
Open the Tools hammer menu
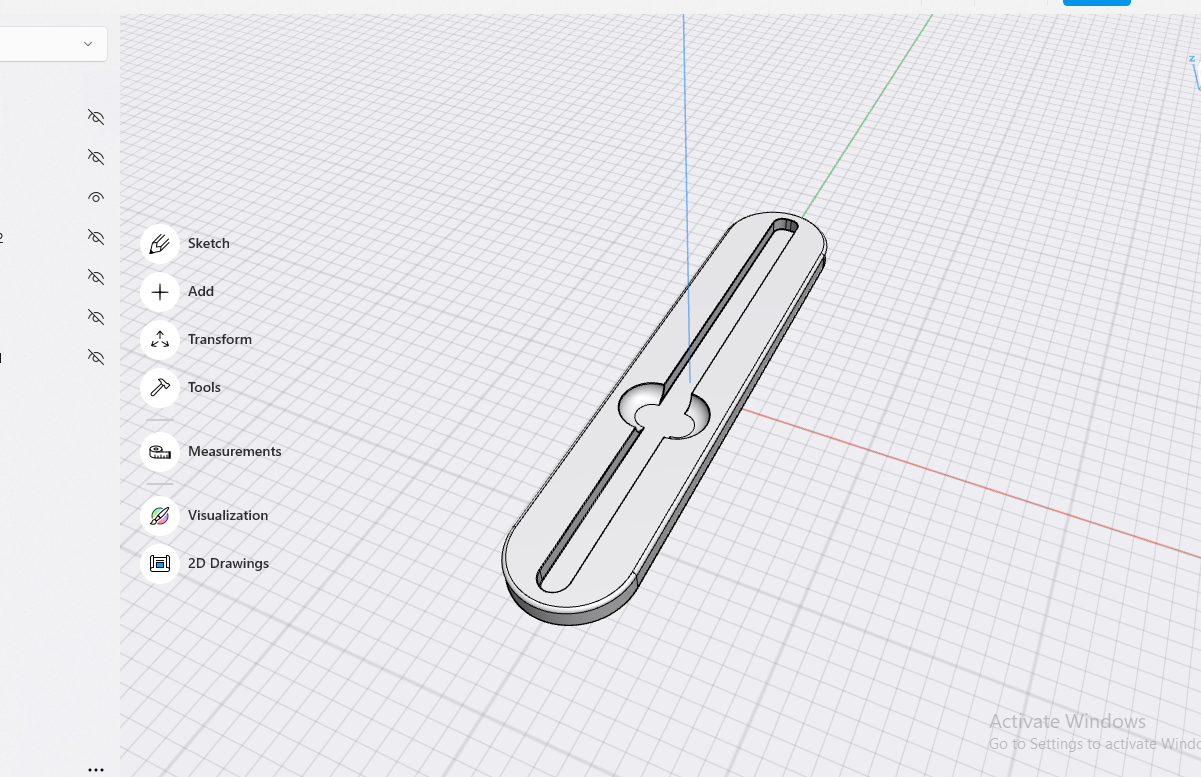[160, 388]
